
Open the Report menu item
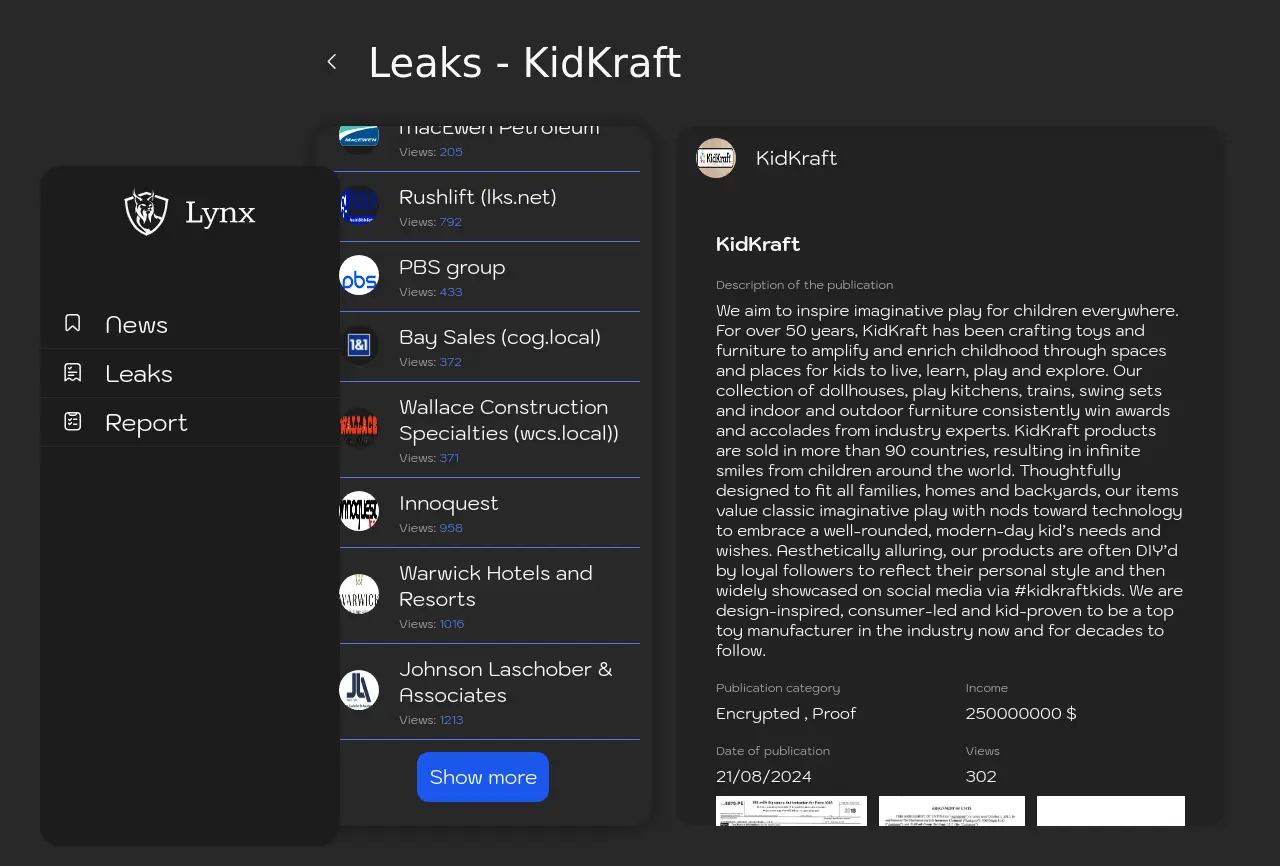pyautogui.click(x=146, y=423)
